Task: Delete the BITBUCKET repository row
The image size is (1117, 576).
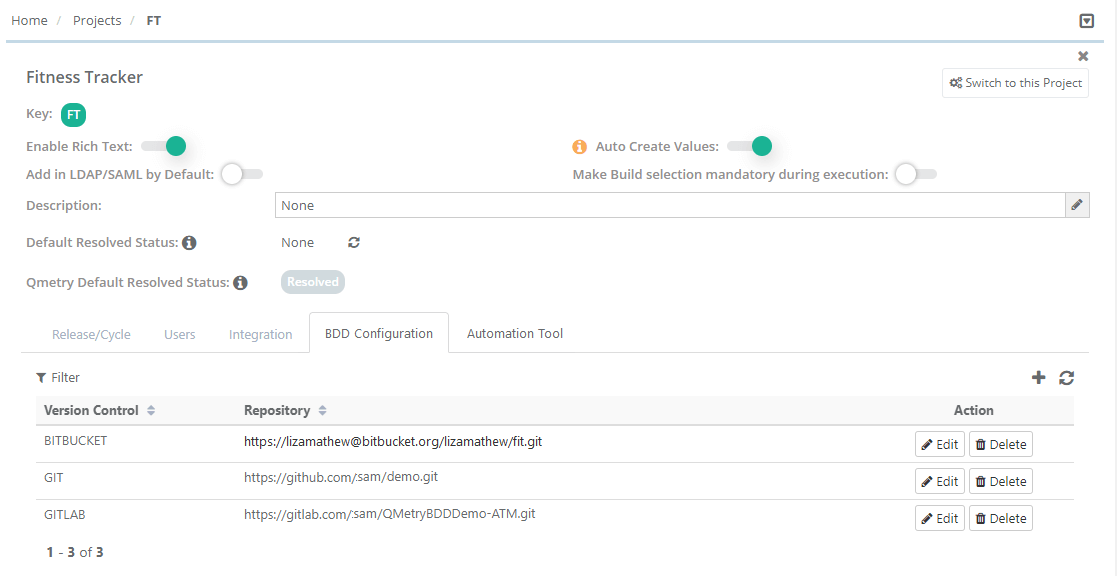Action: pyautogui.click(x=1000, y=444)
